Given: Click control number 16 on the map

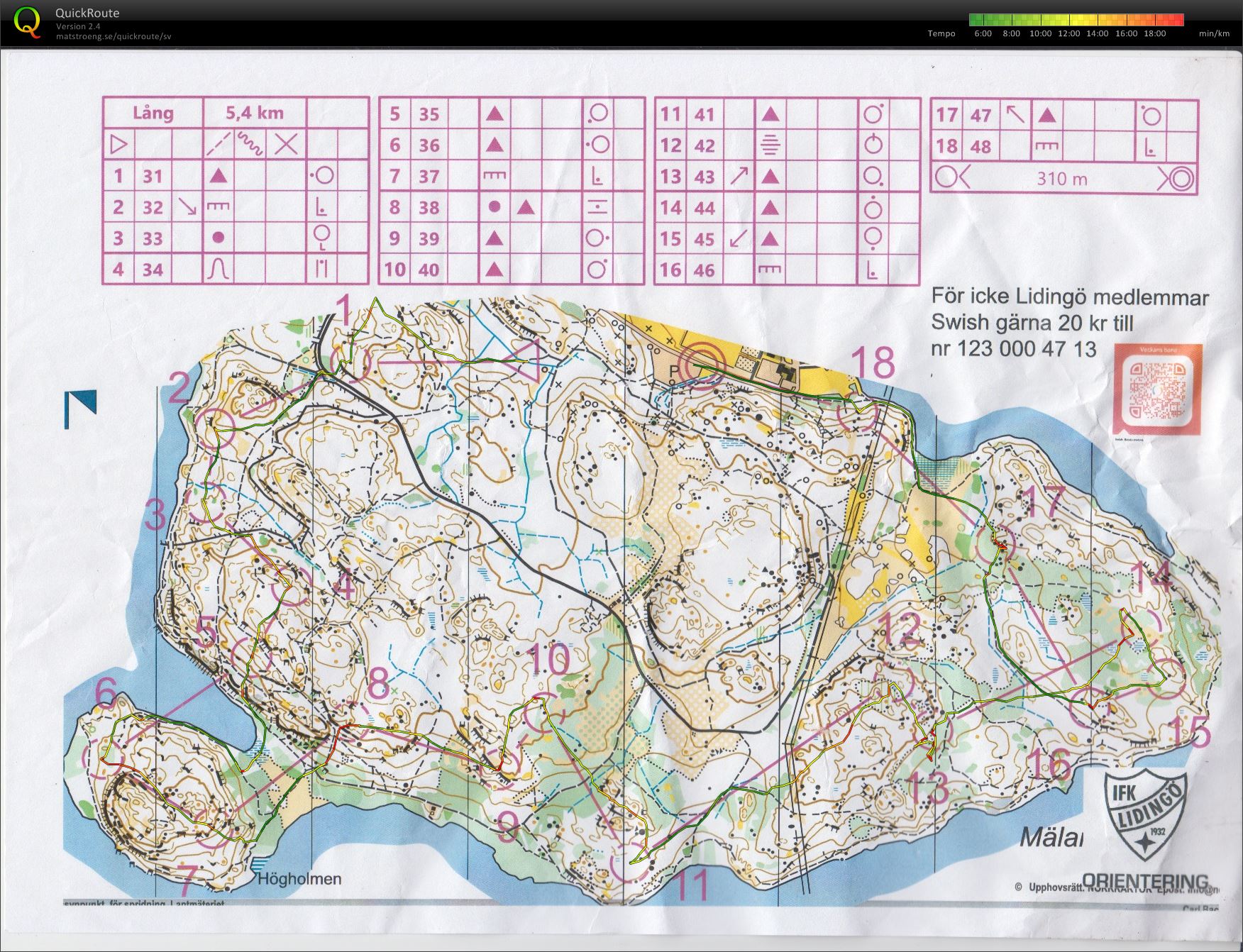Looking at the screenshot, I should [1048, 764].
